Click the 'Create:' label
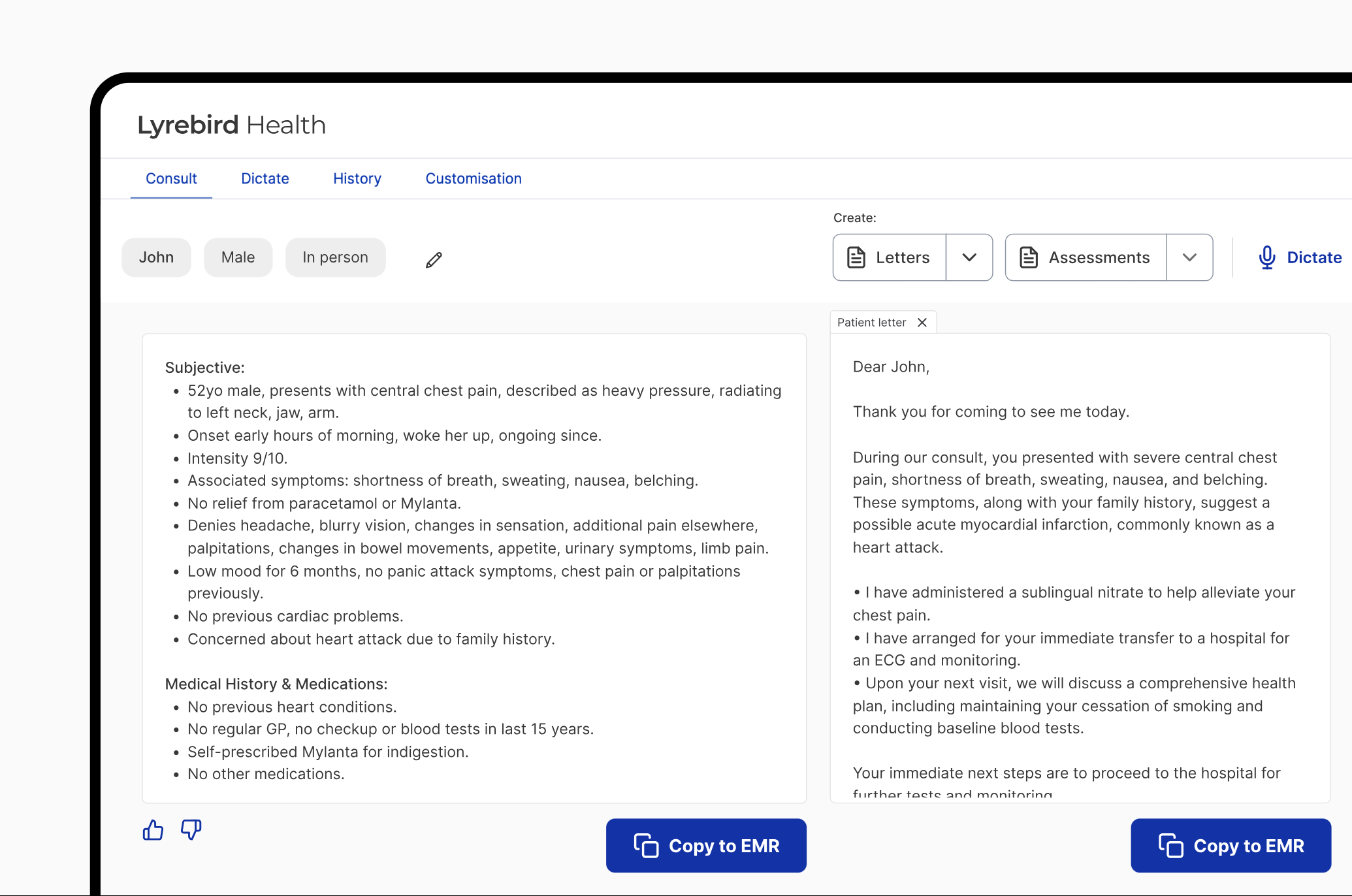The width and height of the screenshot is (1352, 896). [x=854, y=217]
